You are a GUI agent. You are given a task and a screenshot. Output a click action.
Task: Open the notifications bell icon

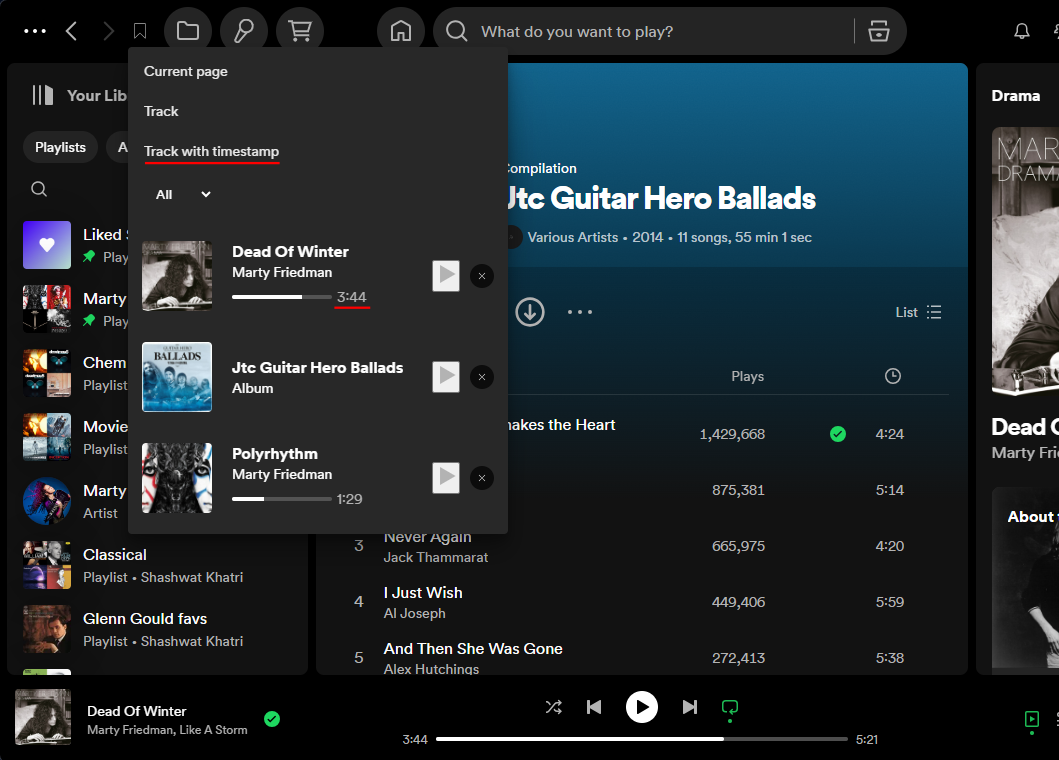click(1021, 31)
